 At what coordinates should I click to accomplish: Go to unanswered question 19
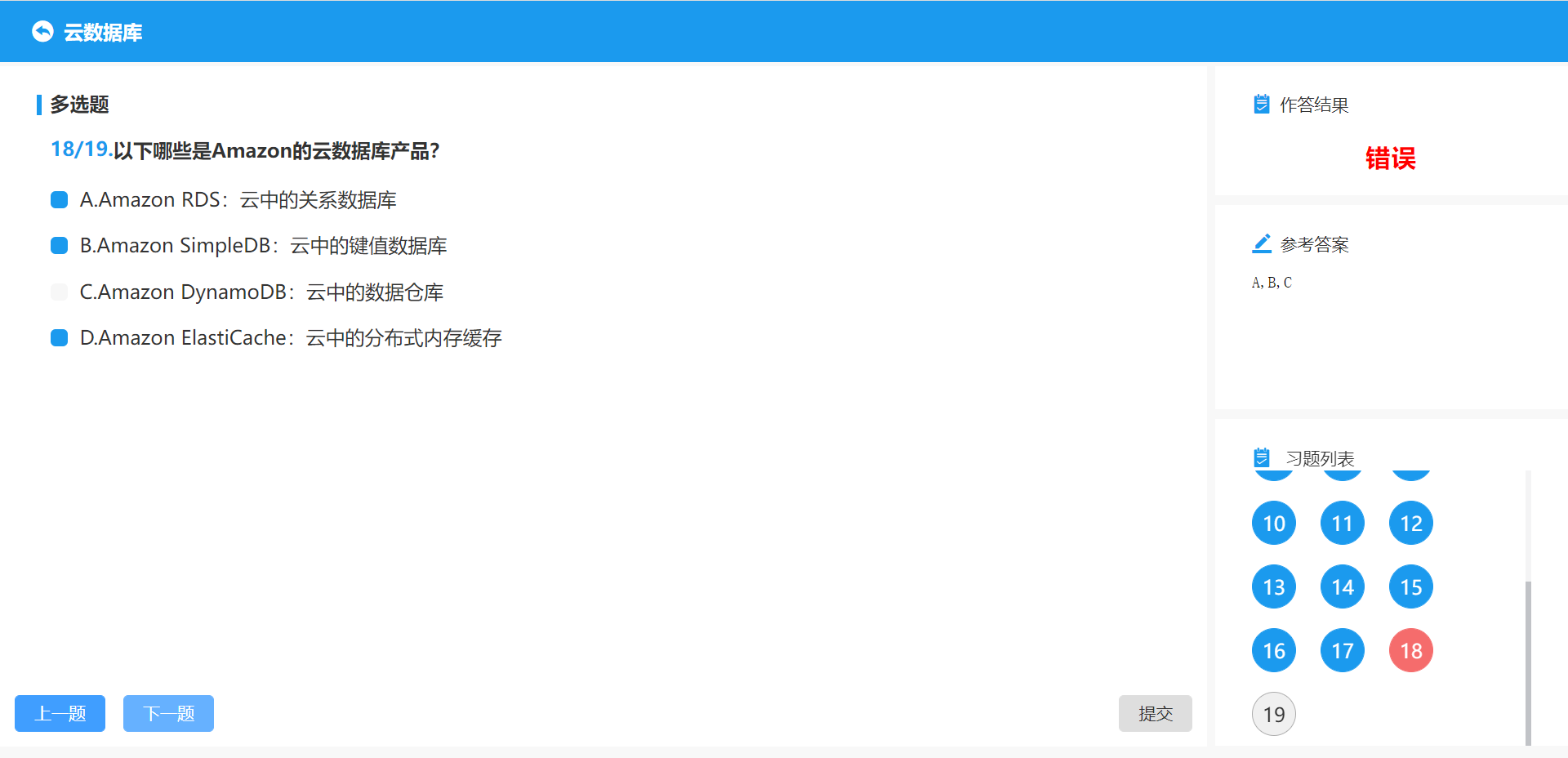[x=1274, y=714]
